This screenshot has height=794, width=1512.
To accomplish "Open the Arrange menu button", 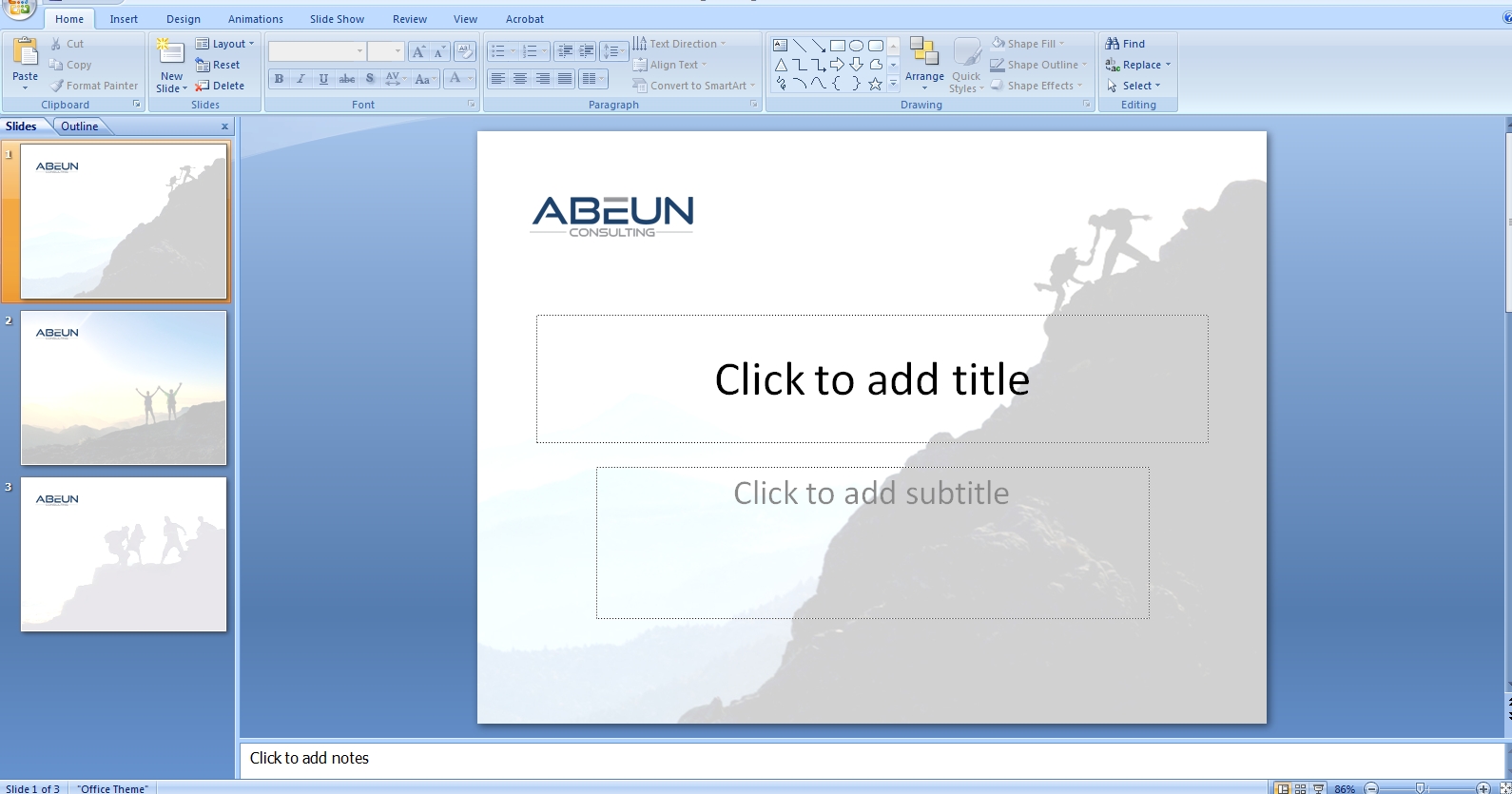I will [x=924, y=63].
